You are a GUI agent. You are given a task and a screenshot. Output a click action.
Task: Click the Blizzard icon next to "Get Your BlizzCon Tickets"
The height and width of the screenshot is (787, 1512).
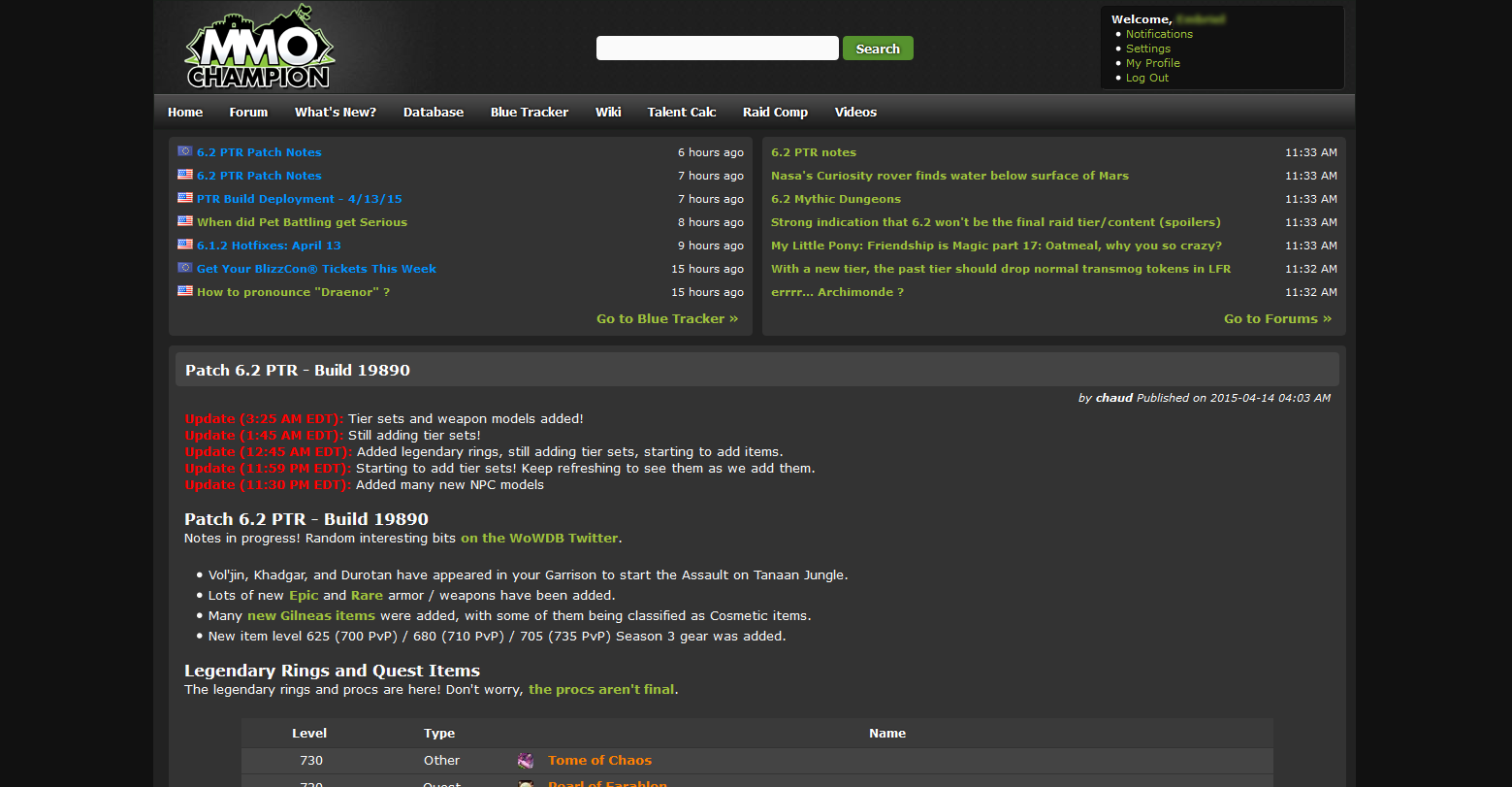click(184, 267)
